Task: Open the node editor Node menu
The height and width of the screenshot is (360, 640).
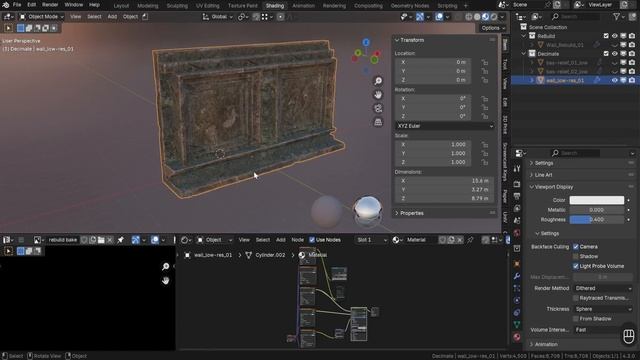Action: pyautogui.click(x=298, y=240)
